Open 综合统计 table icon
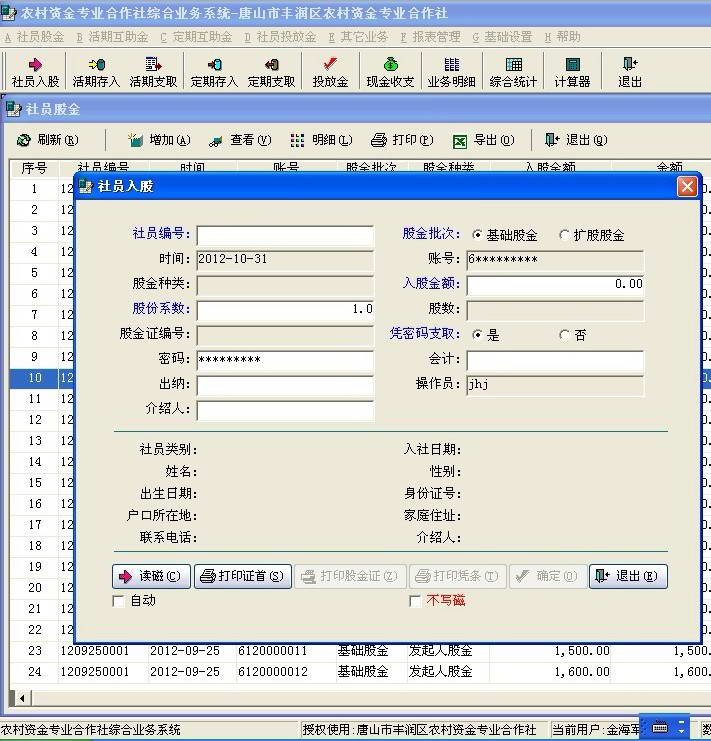711x741 pixels. 513,72
